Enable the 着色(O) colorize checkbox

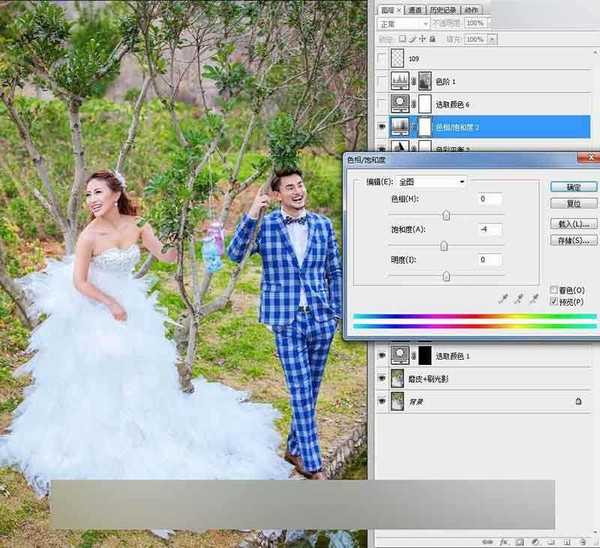click(x=554, y=290)
